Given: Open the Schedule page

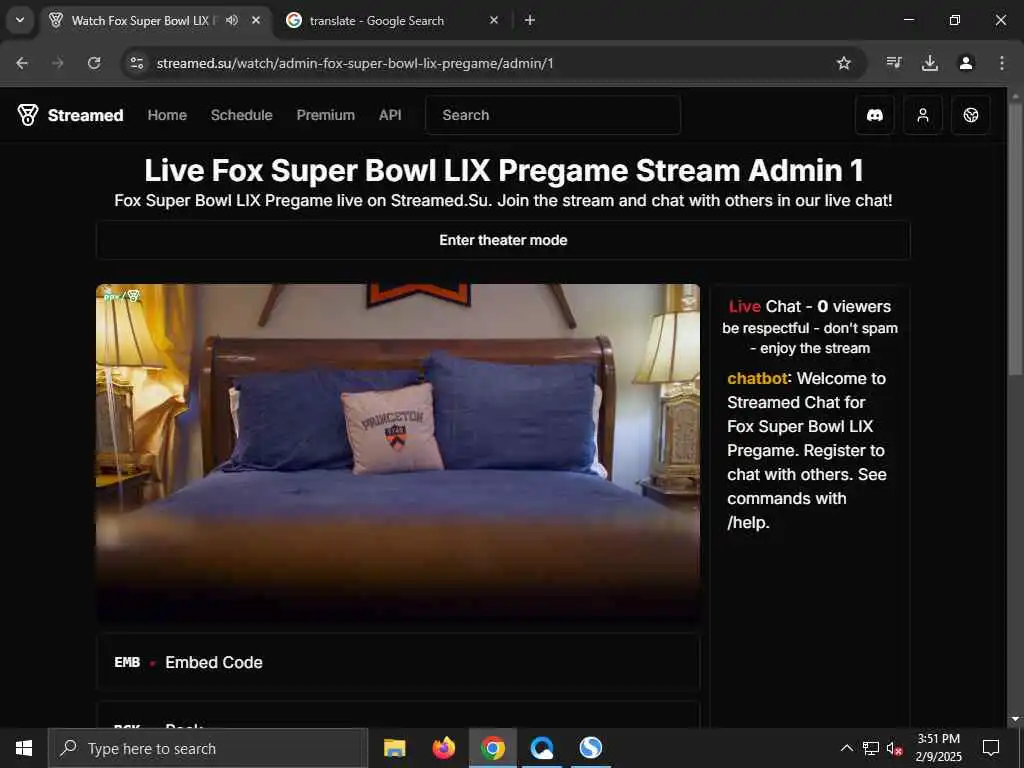Looking at the screenshot, I should [x=242, y=115].
